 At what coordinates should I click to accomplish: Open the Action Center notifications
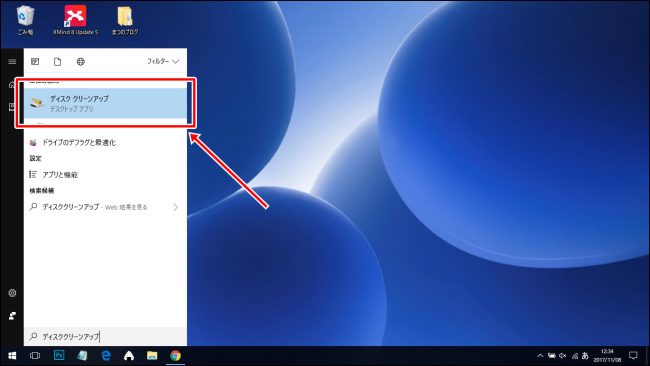633,356
